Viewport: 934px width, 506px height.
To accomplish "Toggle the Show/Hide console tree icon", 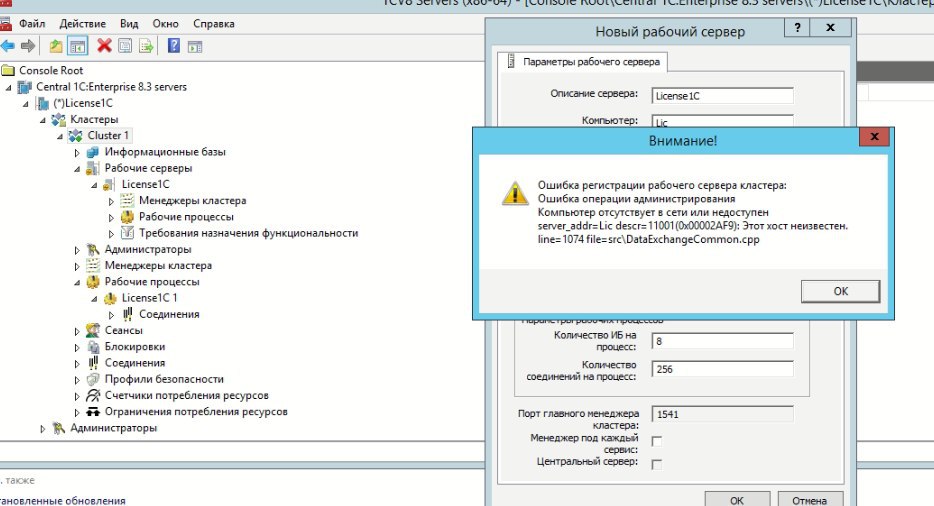I will coord(77,46).
